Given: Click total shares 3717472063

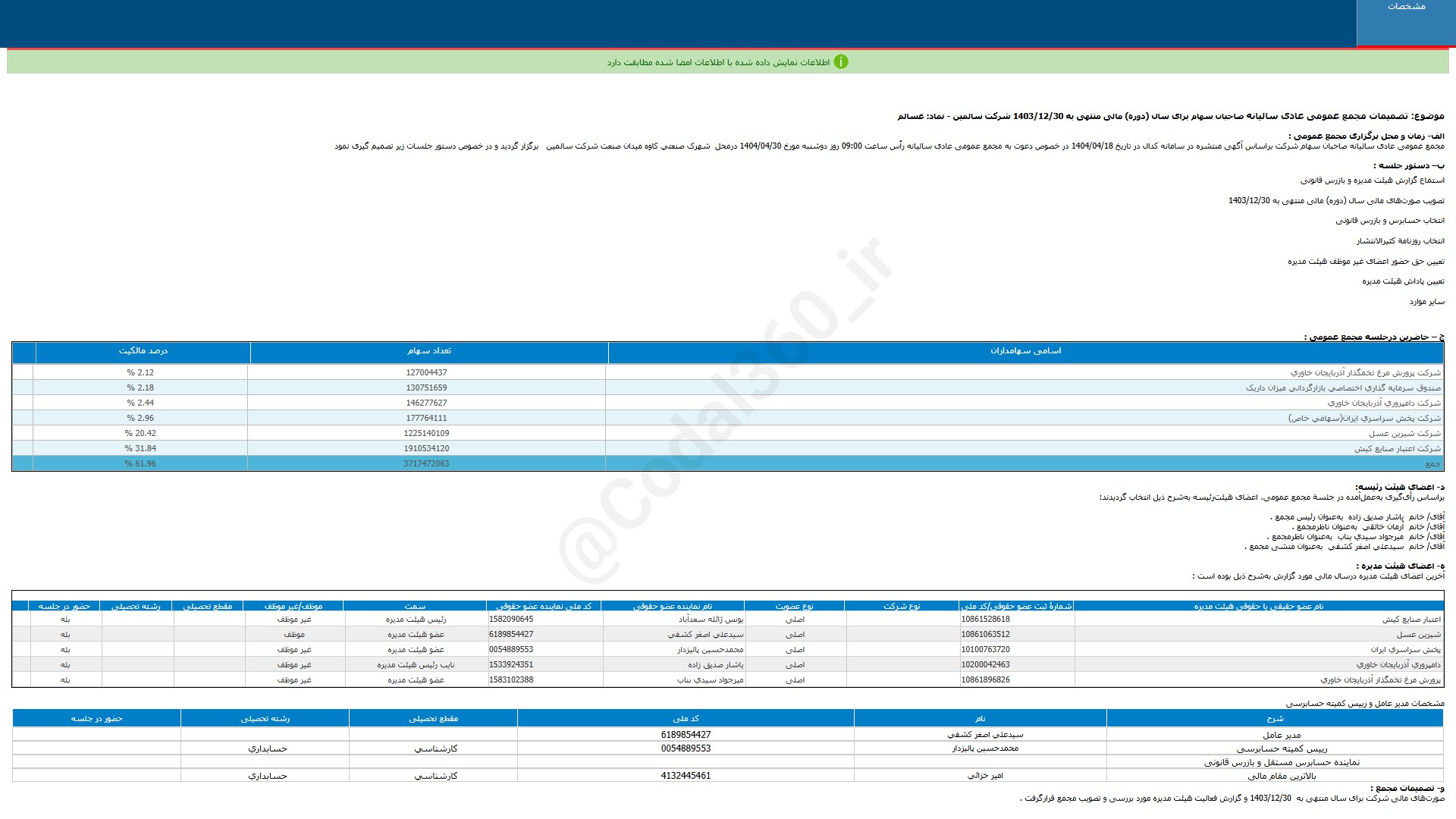Looking at the screenshot, I should pyautogui.click(x=426, y=464).
